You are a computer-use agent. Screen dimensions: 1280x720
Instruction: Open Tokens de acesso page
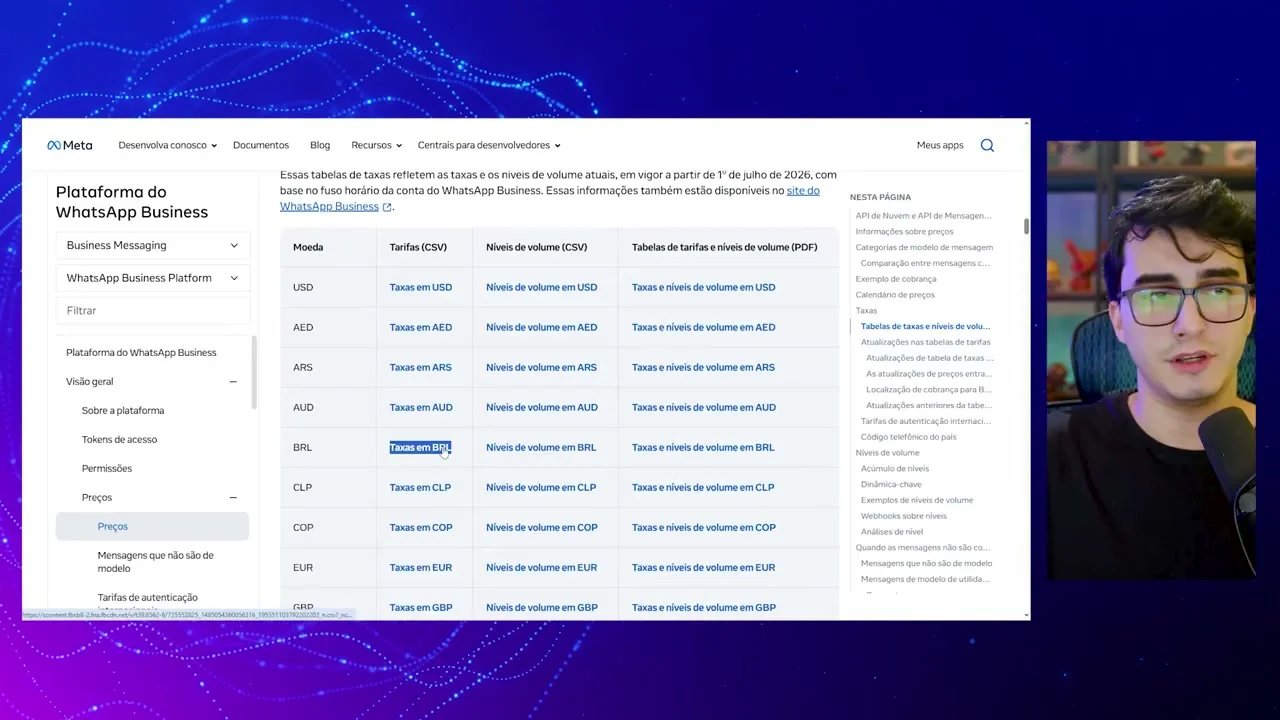[x=119, y=439]
